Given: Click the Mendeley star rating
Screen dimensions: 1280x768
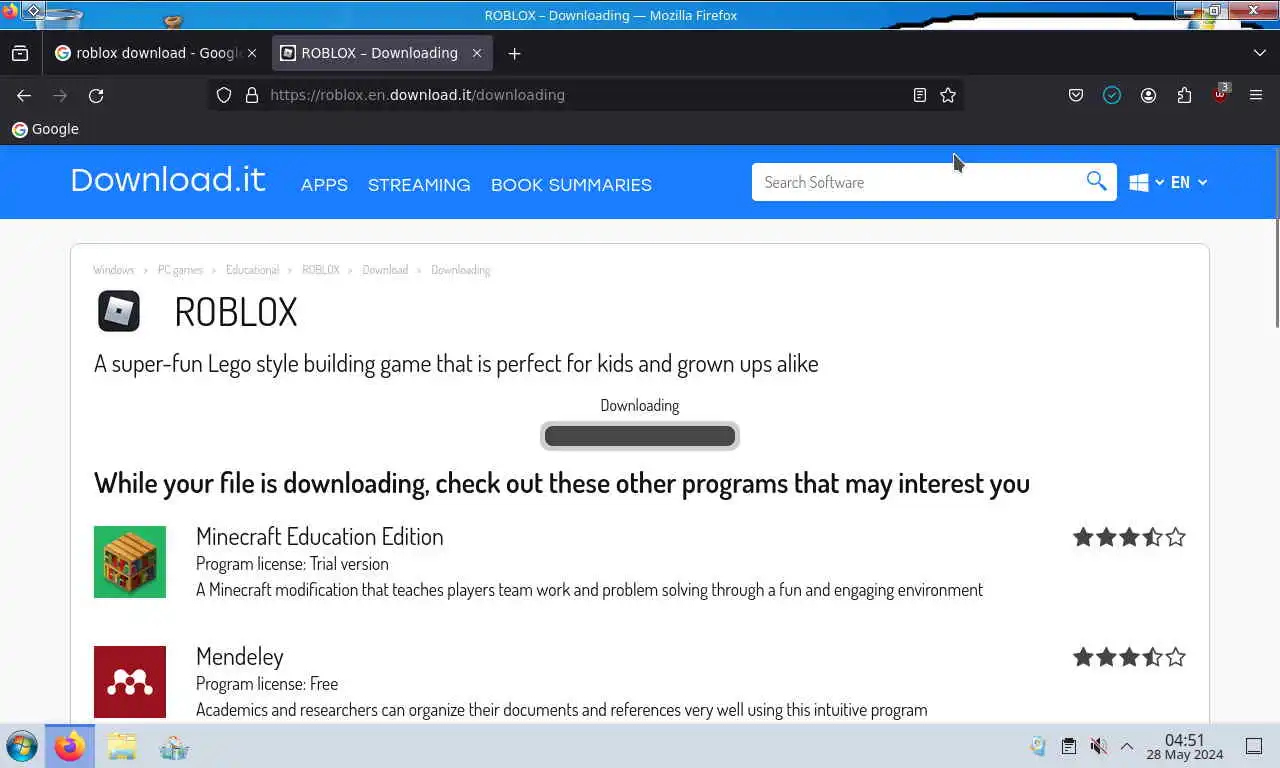Looking at the screenshot, I should [x=1129, y=657].
